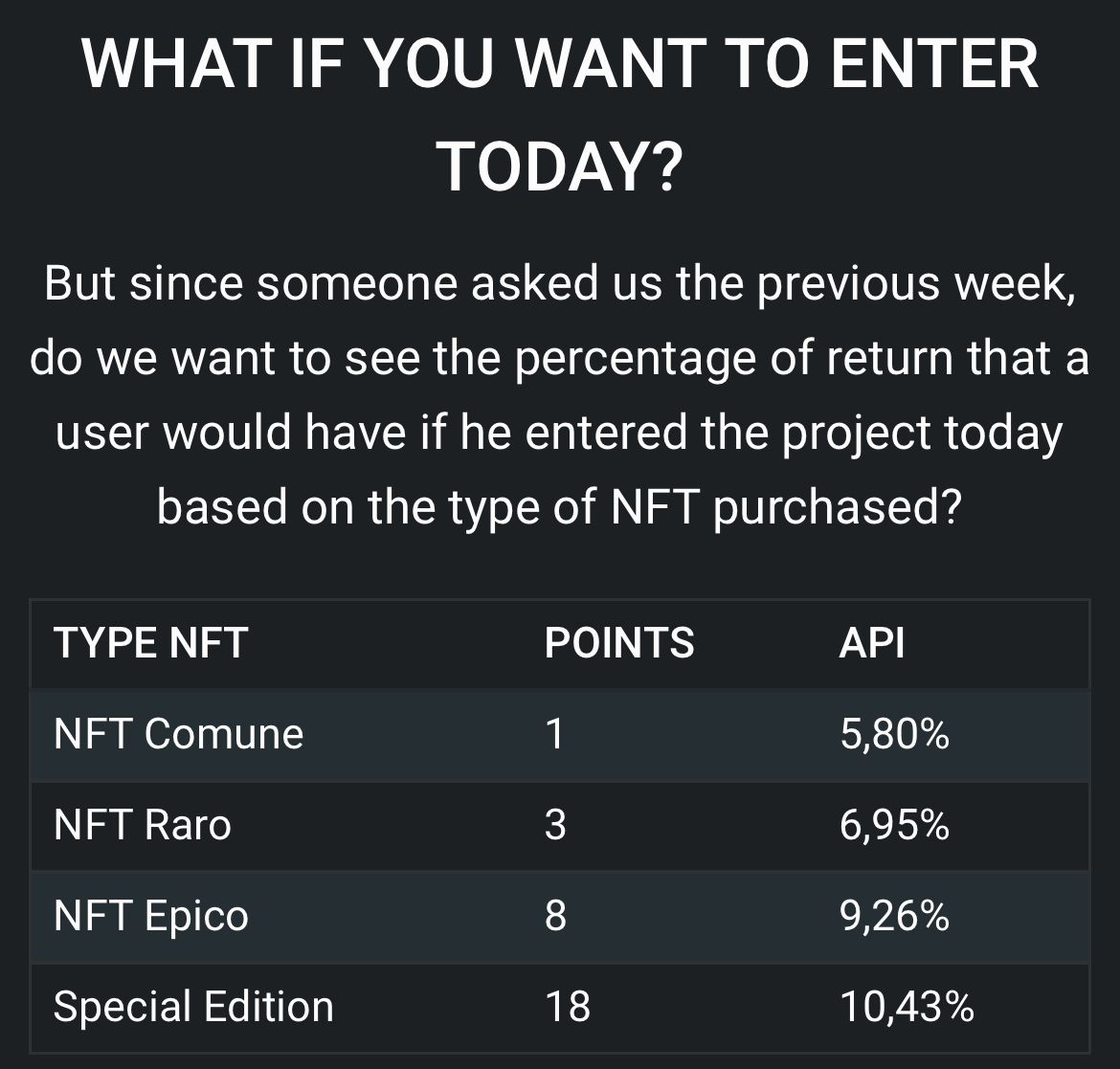Click points value 1 for NFT Comune
Viewport: 1120px width, 1069px height.
tap(555, 734)
